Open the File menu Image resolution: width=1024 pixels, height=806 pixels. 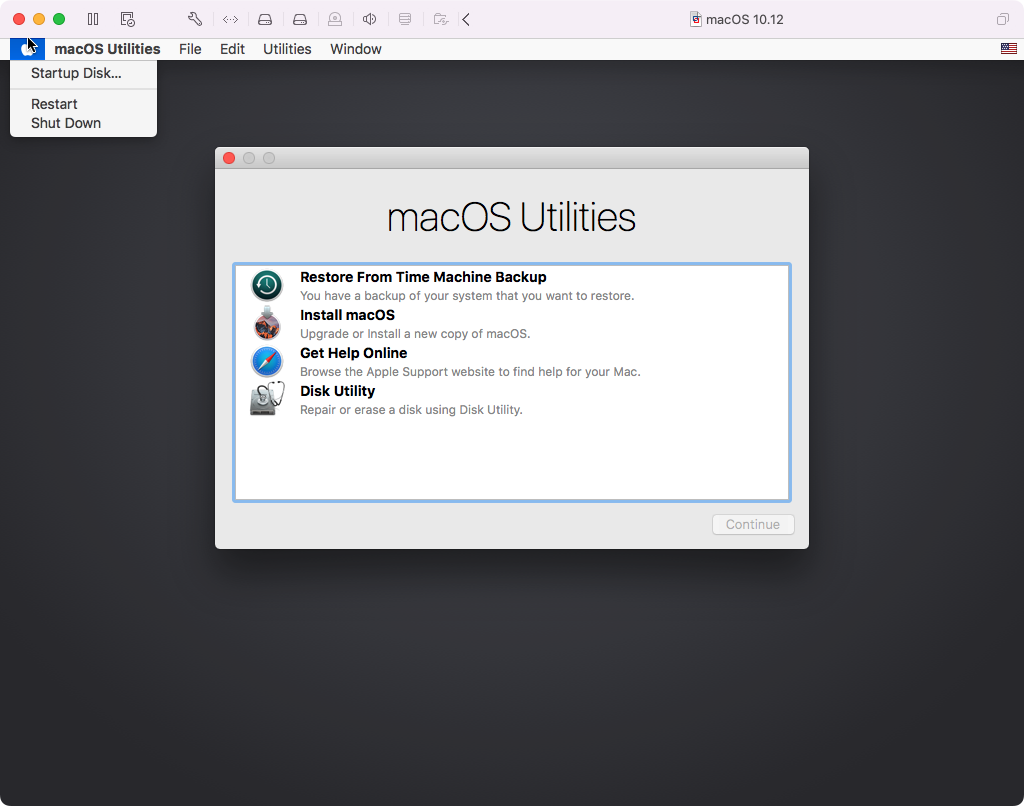point(190,49)
